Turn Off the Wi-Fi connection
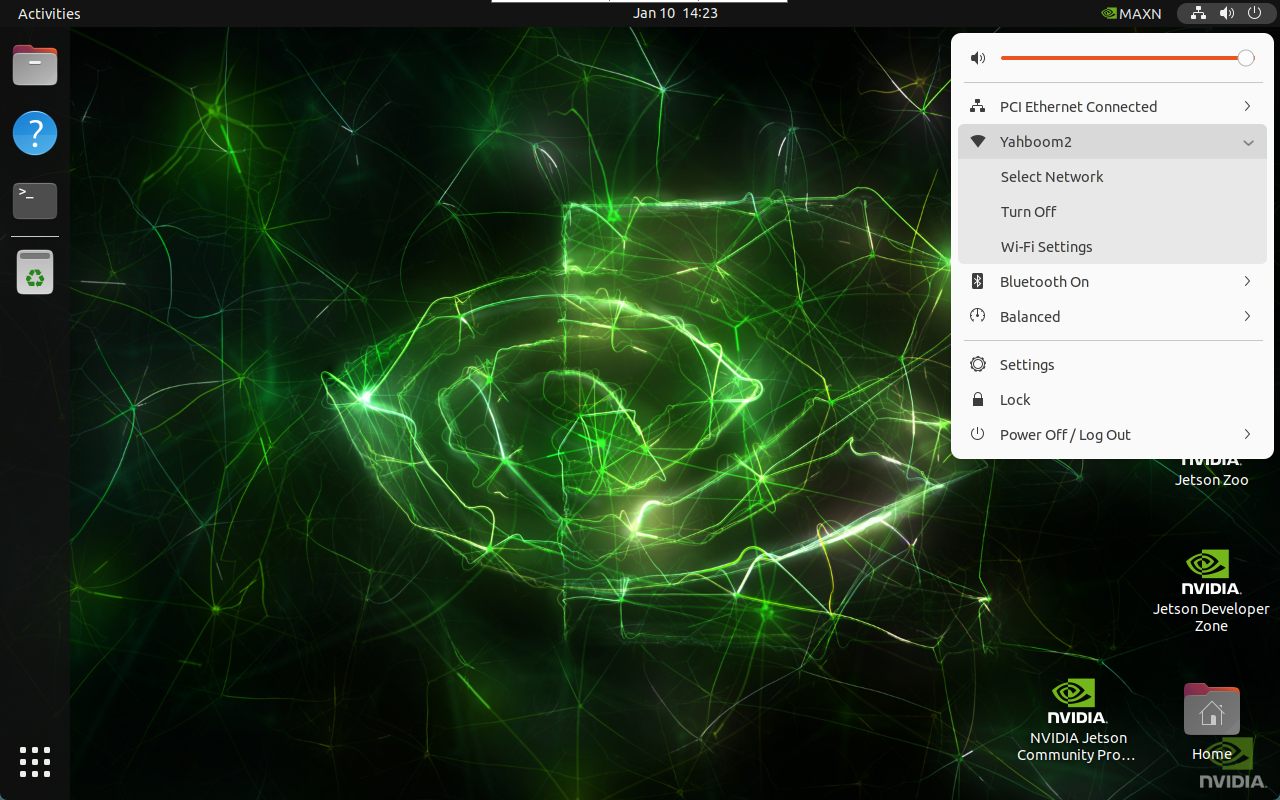The height and width of the screenshot is (800, 1280). [x=1028, y=212]
